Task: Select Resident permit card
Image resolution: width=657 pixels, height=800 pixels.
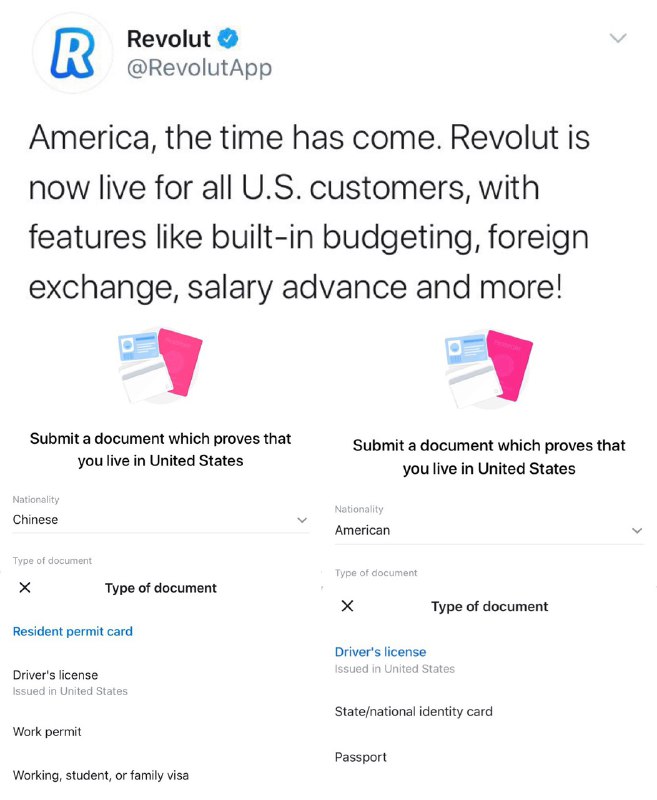Action: click(x=69, y=631)
